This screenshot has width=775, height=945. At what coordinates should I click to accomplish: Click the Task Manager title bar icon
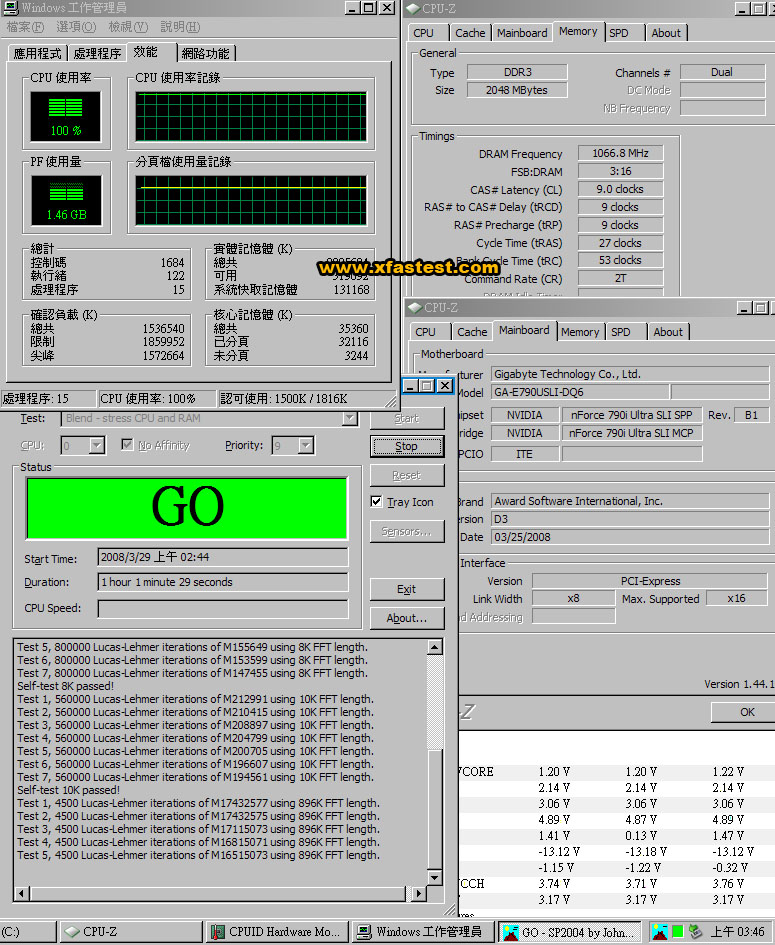pyautogui.click(x=11, y=8)
